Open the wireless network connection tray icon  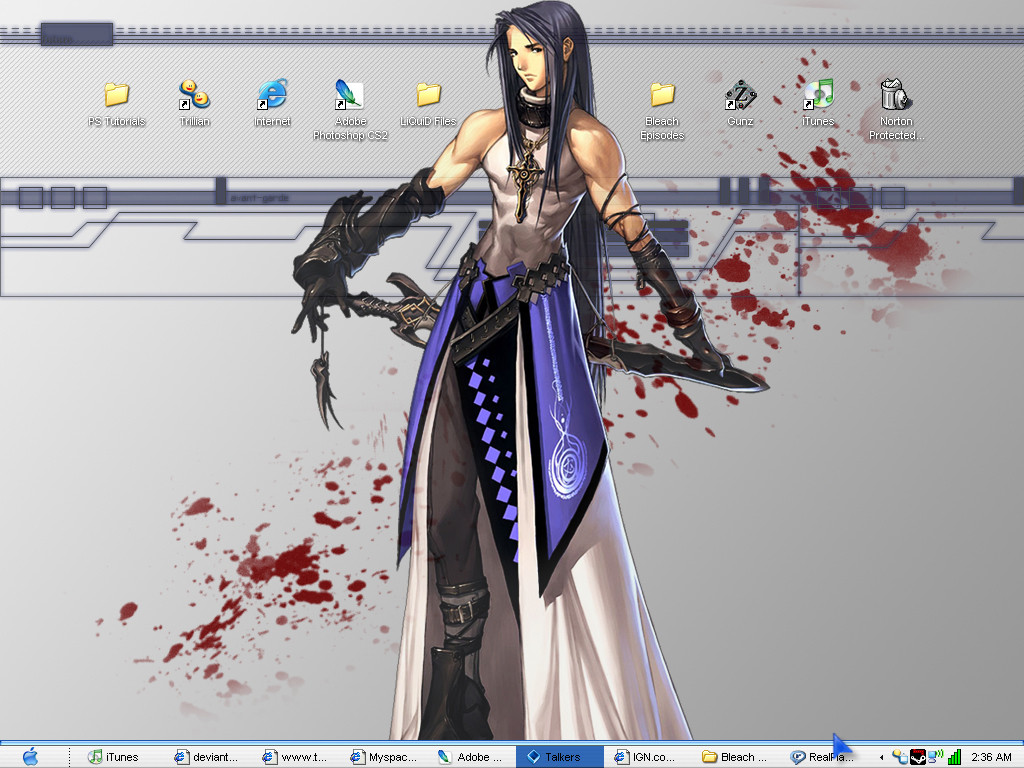click(935, 757)
